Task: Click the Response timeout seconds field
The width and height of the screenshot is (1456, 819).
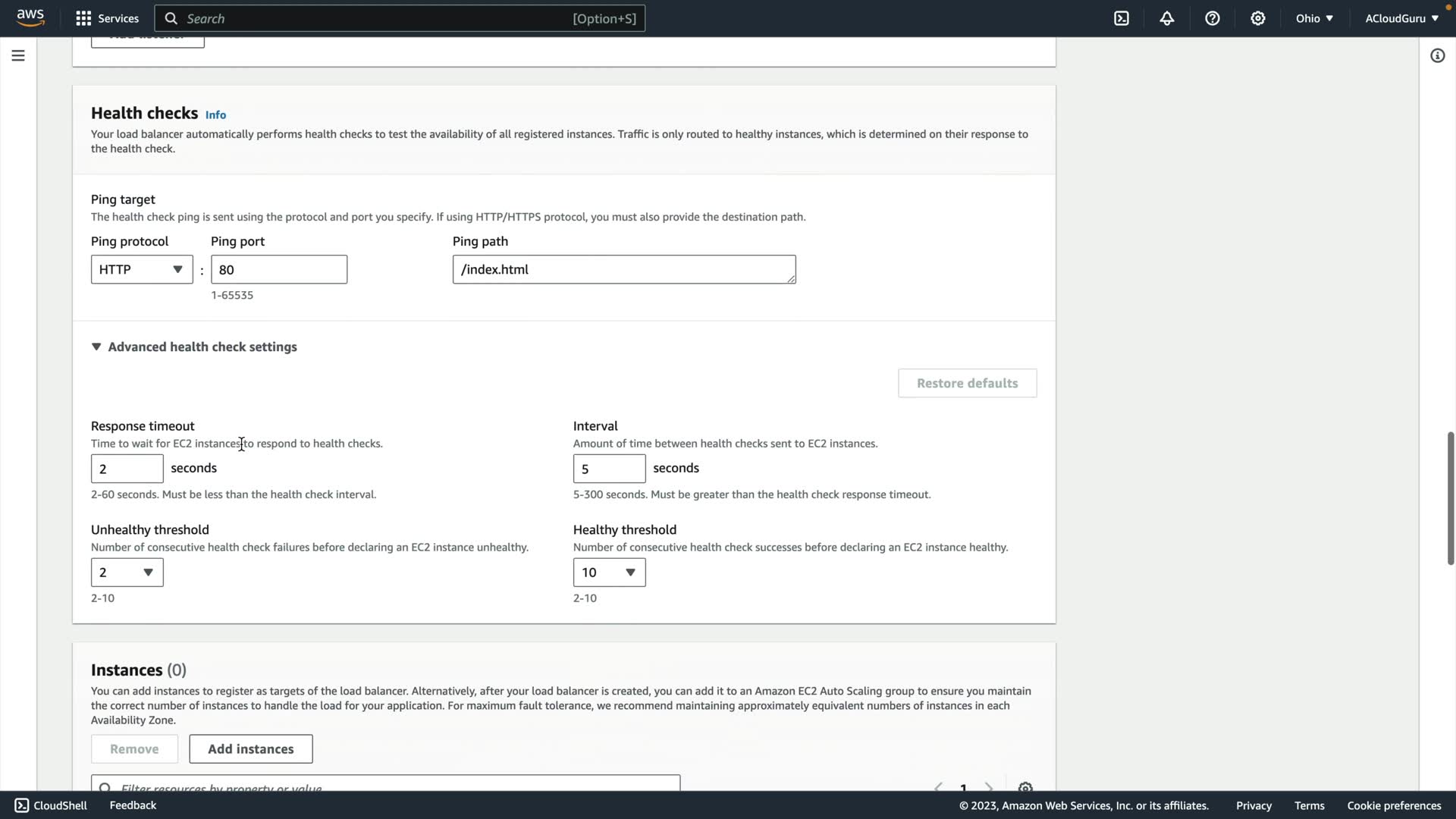Action: pos(127,469)
